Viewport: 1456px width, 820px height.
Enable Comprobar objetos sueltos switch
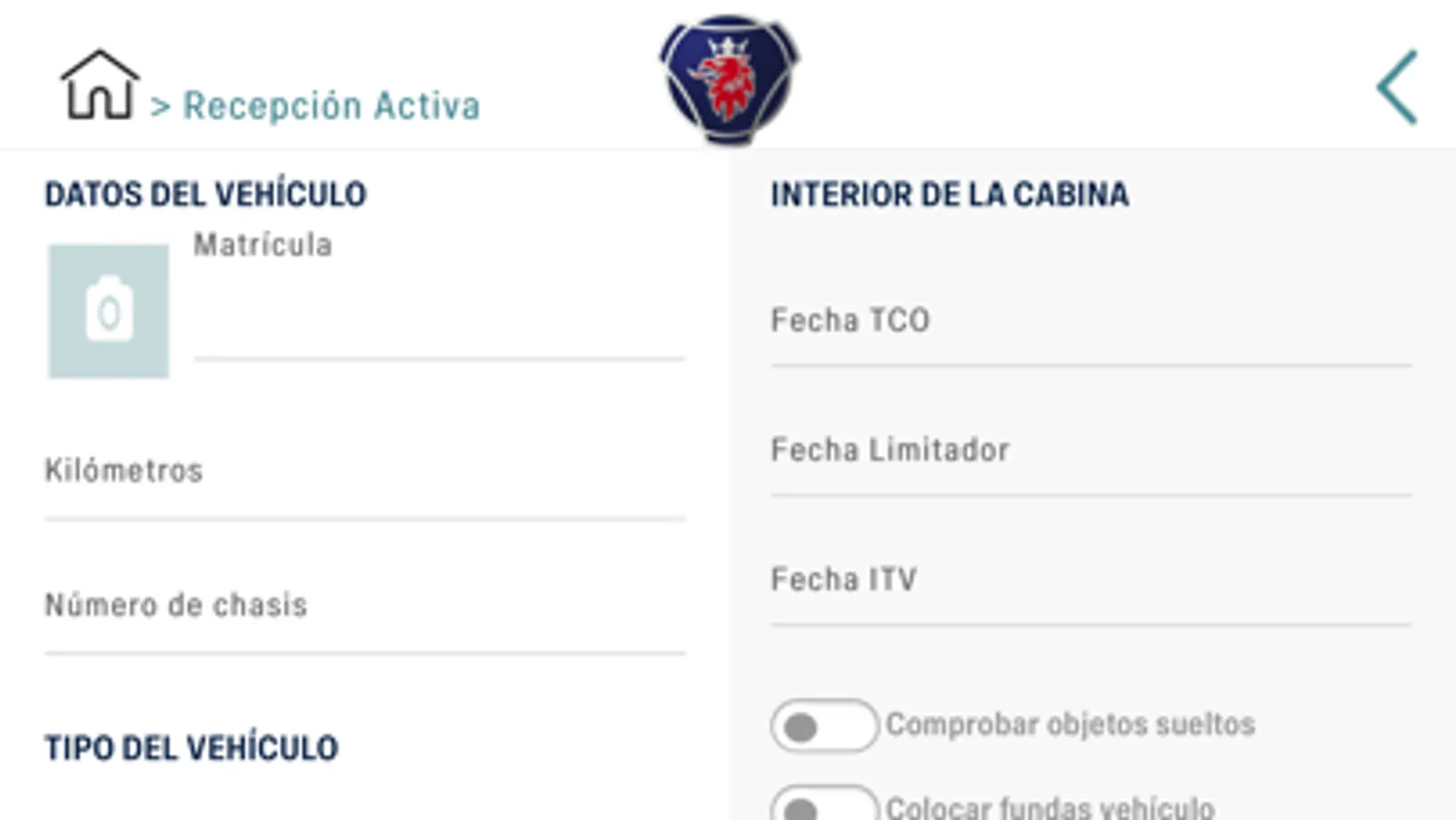tap(824, 726)
